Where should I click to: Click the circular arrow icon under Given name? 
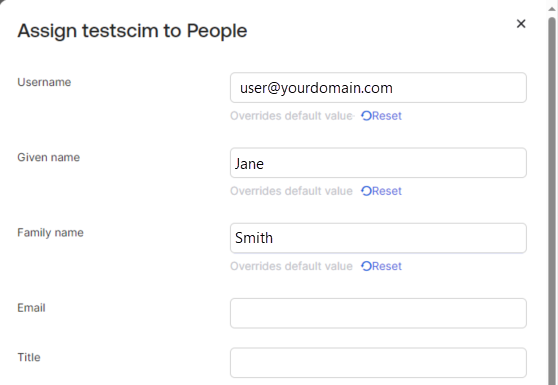tap(366, 191)
